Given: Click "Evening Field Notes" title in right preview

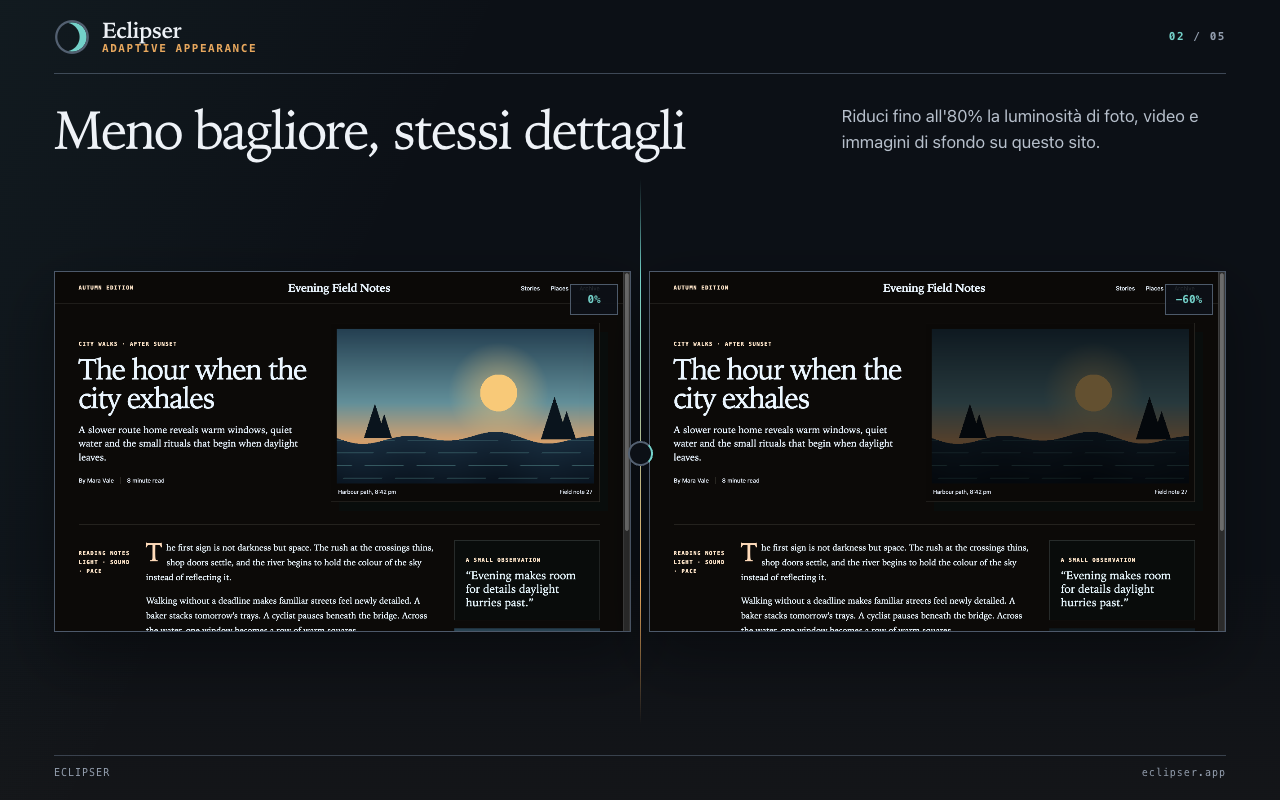Looking at the screenshot, I should coord(934,288).
